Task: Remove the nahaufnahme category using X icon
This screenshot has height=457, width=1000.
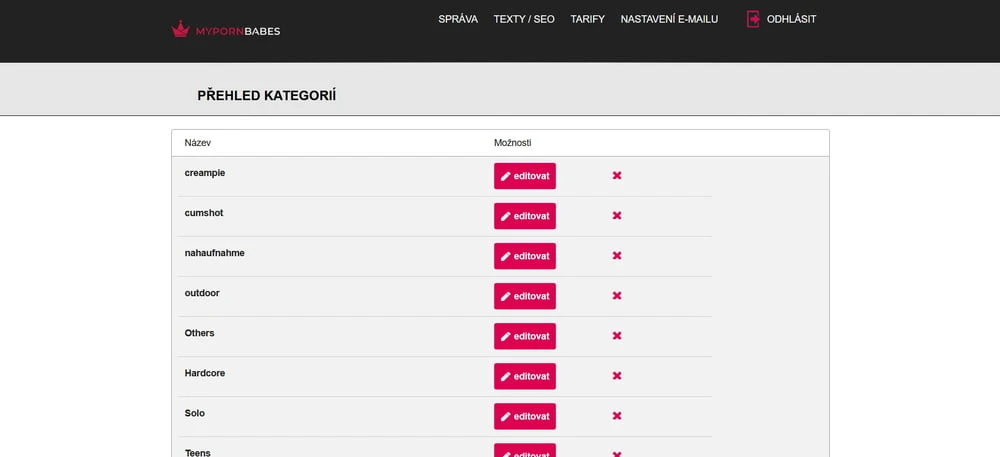Action: pyautogui.click(x=617, y=256)
